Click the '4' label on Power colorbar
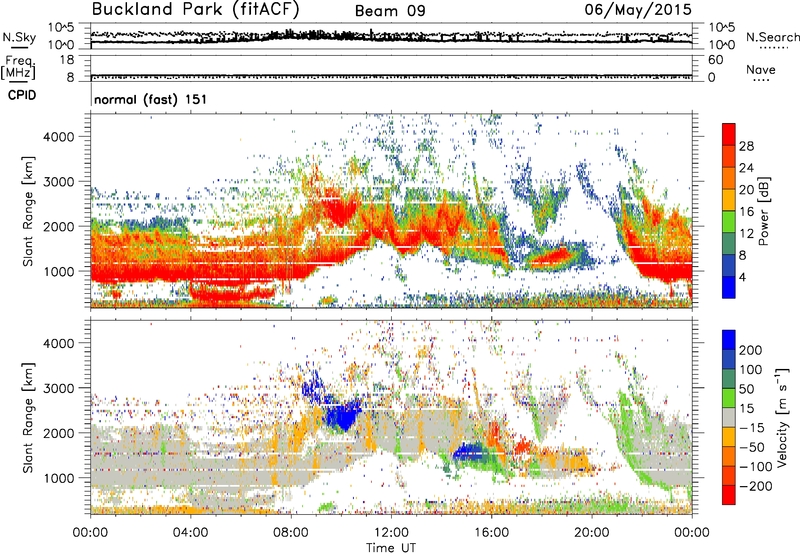This screenshot has height=554, width=800. [744, 277]
